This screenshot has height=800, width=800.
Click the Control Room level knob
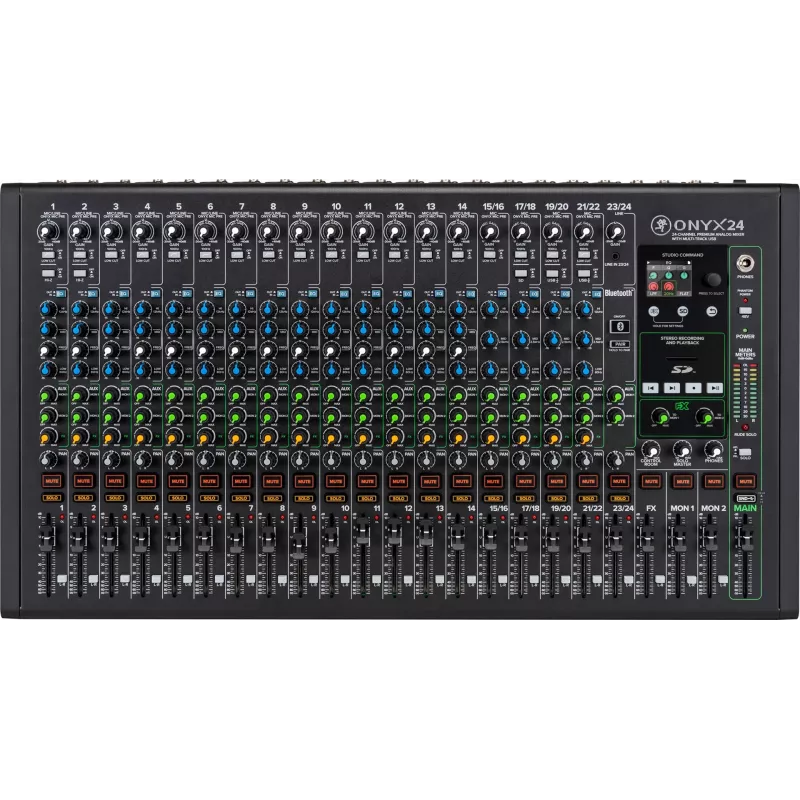coord(651,450)
